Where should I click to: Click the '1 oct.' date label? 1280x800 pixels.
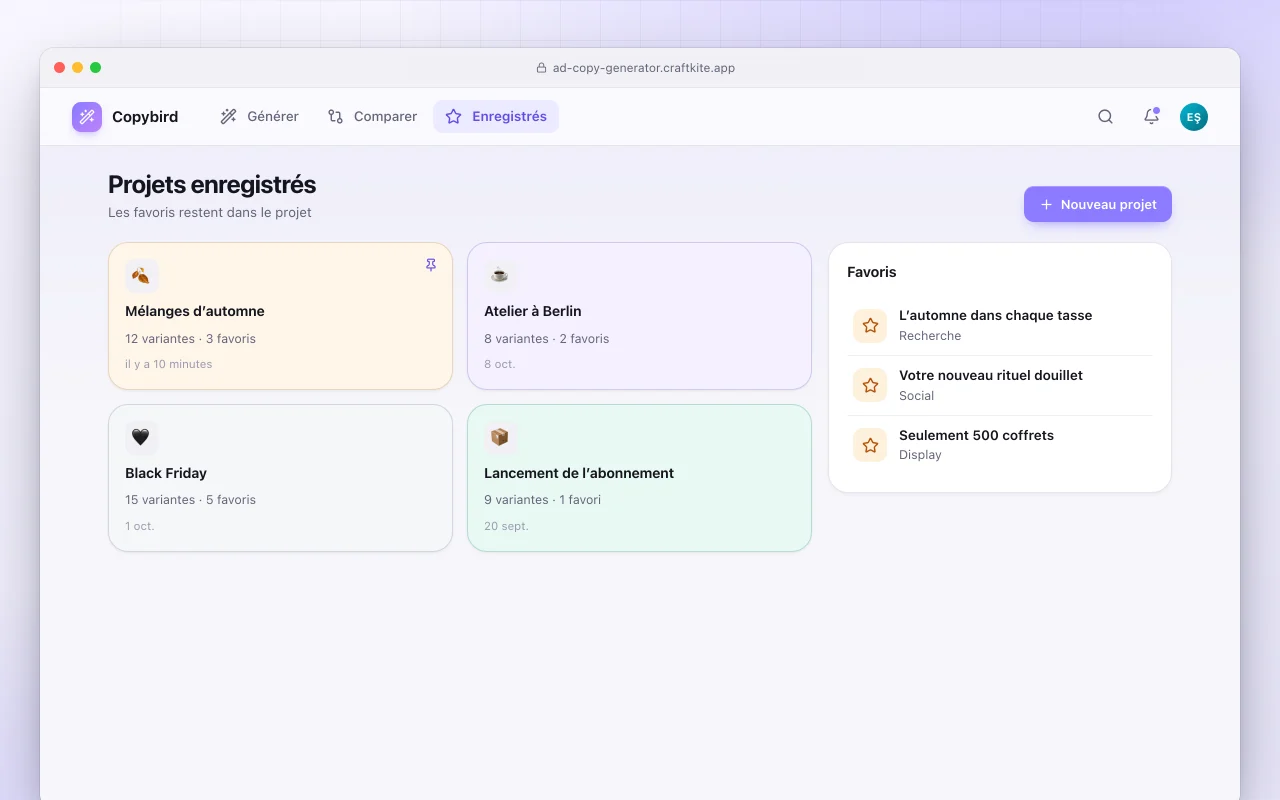tap(140, 526)
